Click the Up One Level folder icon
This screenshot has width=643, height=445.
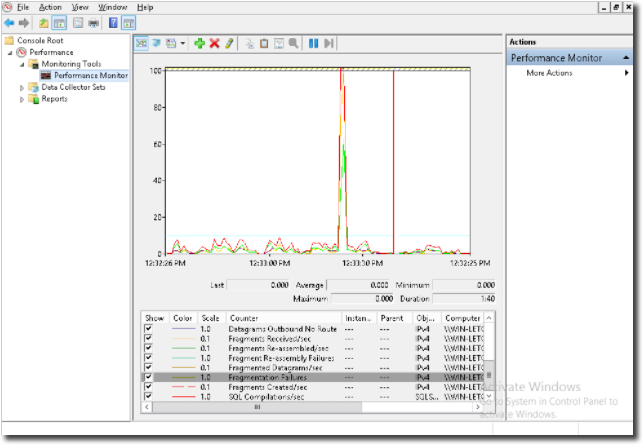point(43,23)
